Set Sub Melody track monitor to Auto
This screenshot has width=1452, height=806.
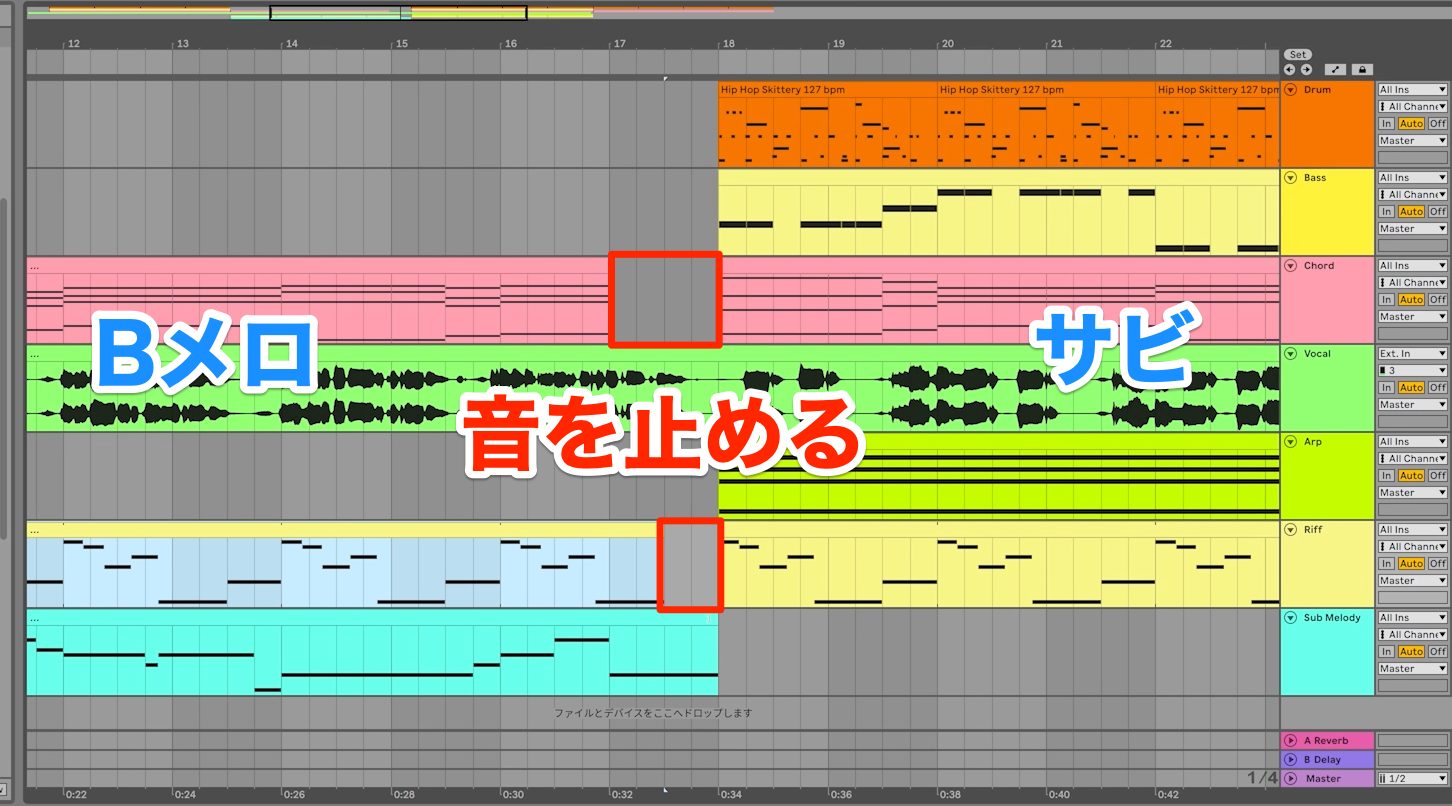coord(1411,652)
